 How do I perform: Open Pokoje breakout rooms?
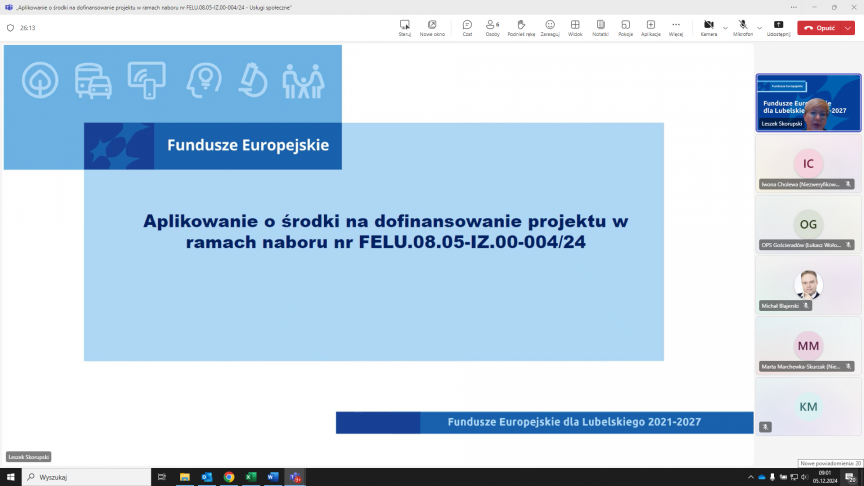click(x=625, y=28)
